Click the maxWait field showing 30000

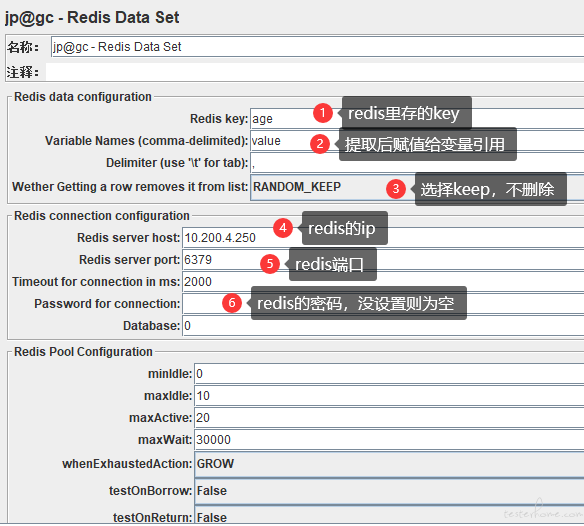coord(389,440)
